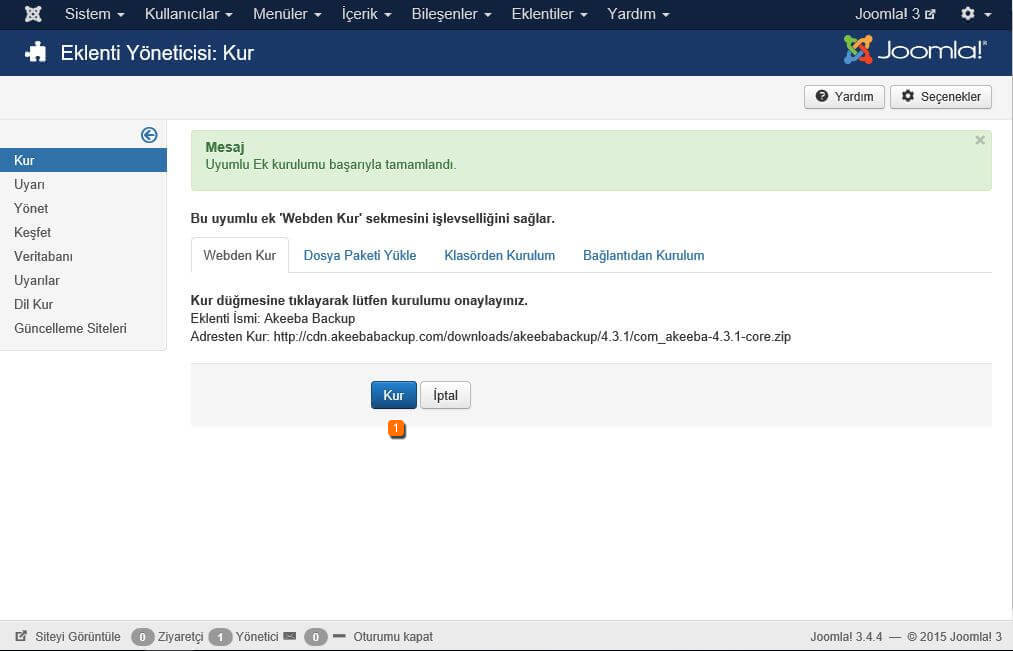Click the Siteyi Görüntüle external link icon
This screenshot has width=1013, height=651.
(21, 636)
